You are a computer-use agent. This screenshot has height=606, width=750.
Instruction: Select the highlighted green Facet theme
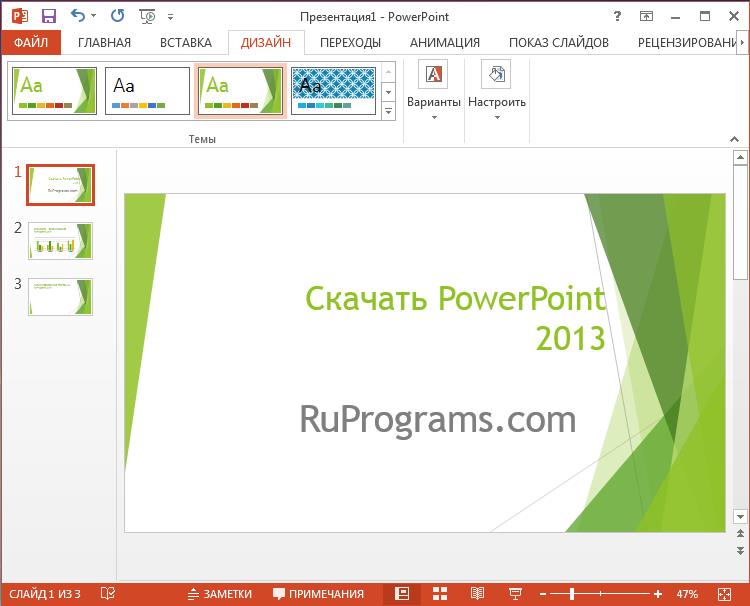point(240,91)
